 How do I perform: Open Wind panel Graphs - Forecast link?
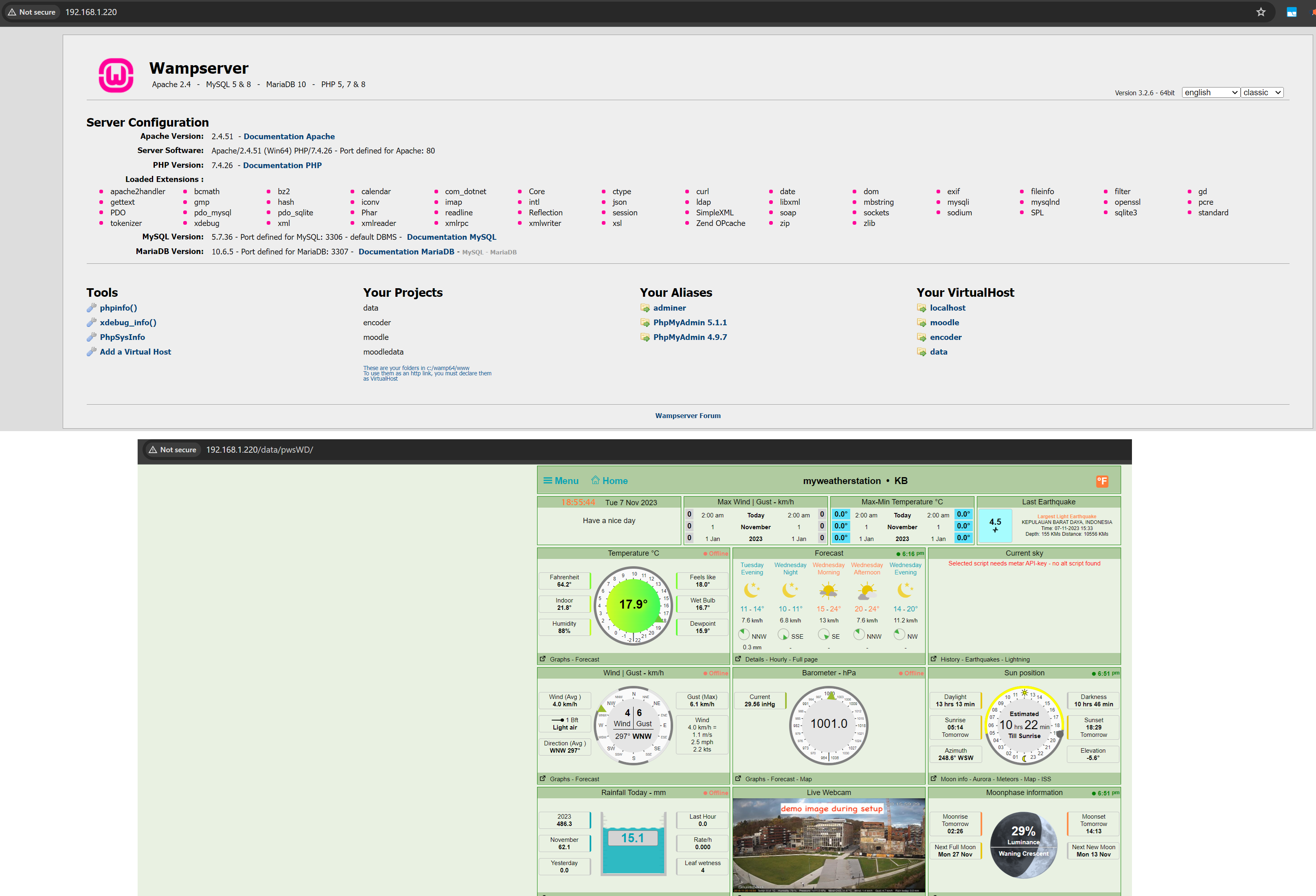pyautogui.click(x=574, y=779)
